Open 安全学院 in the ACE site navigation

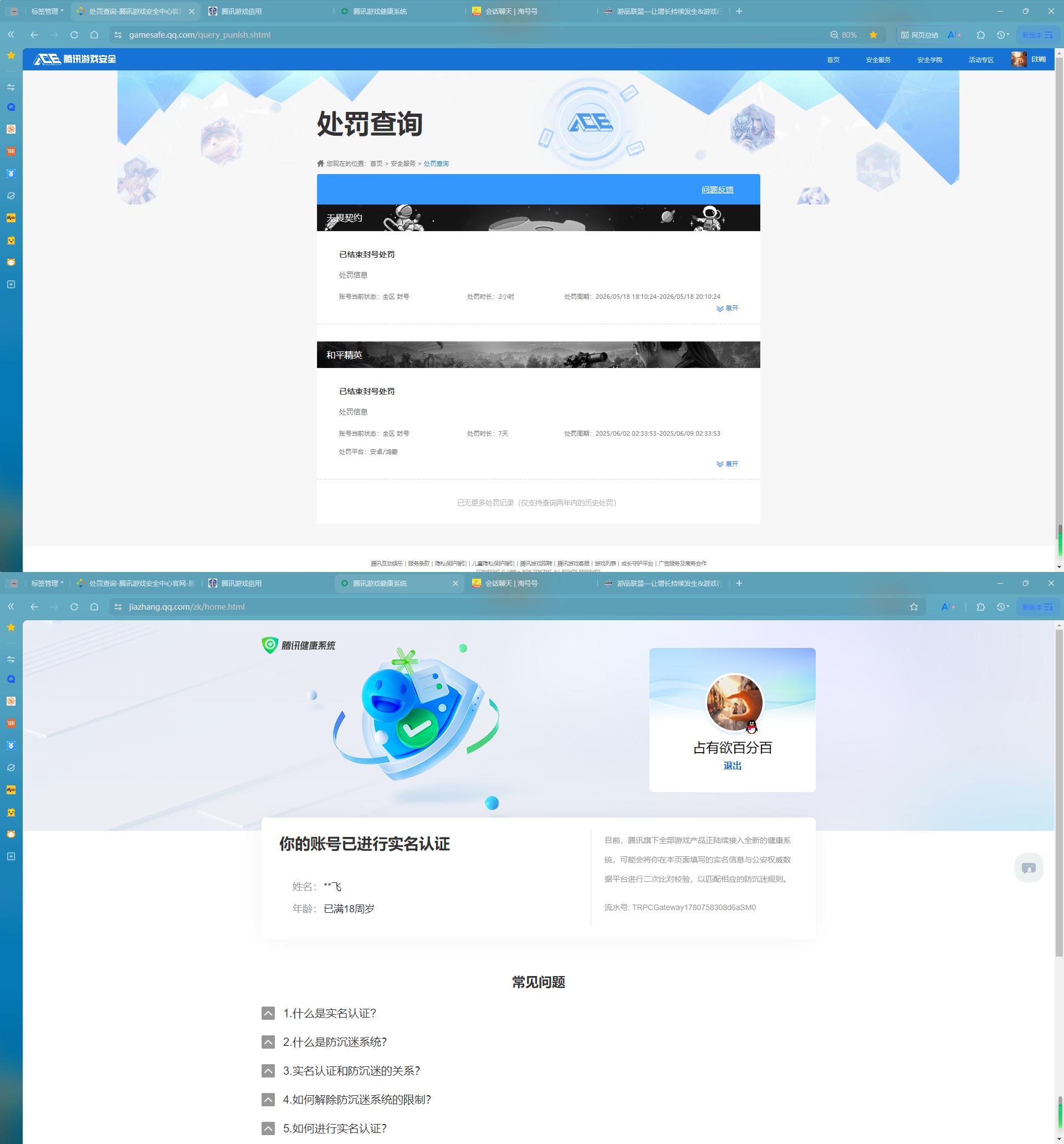pos(930,60)
